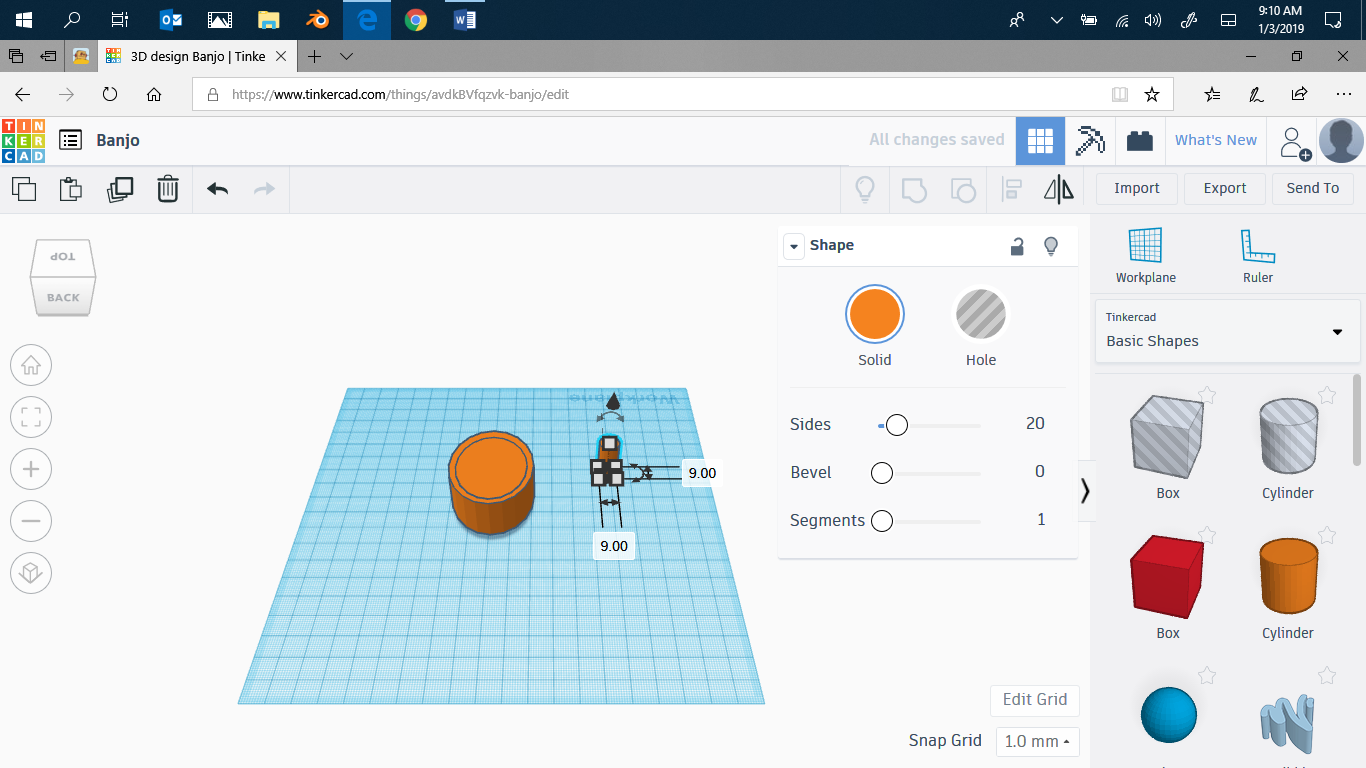The height and width of the screenshot is (768, 1366).
Task: Open browser Settings and more menu
Action: click(x=1344, y=94)
